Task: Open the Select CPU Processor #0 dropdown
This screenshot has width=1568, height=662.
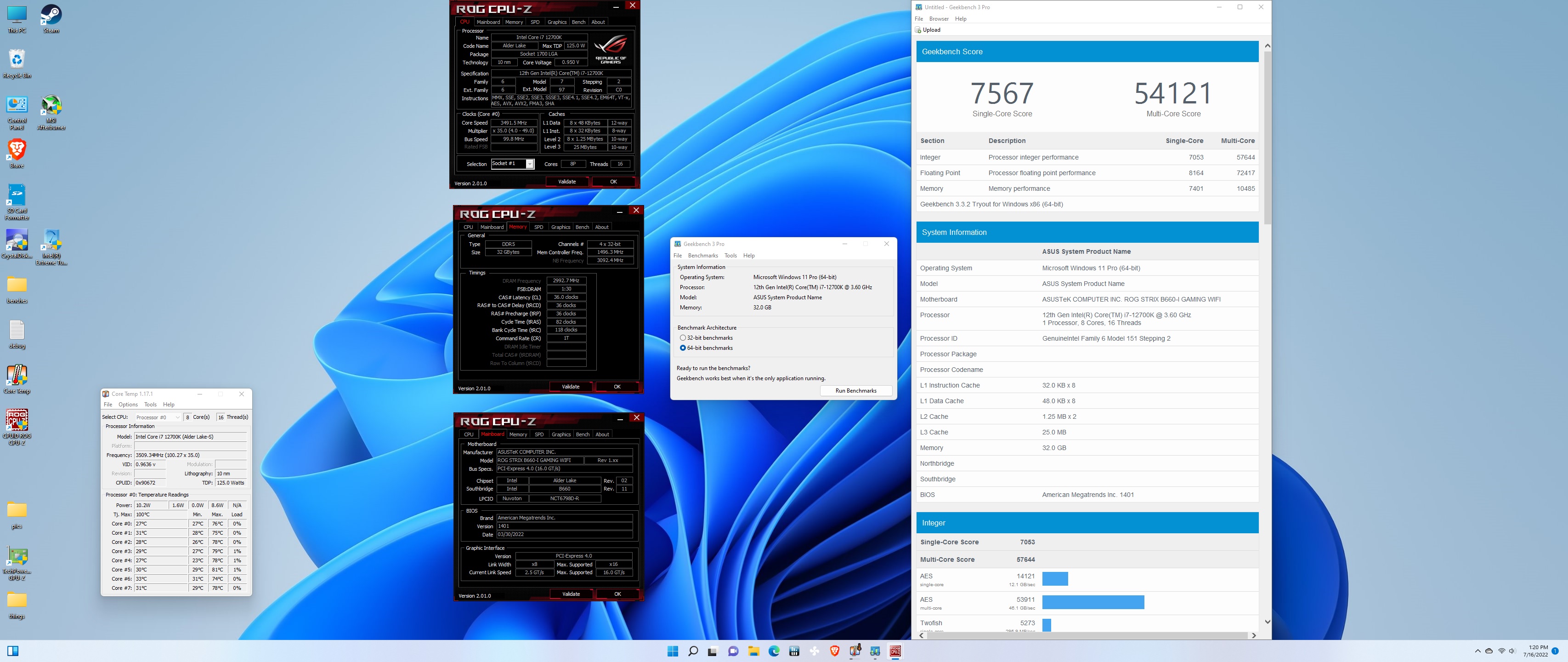Action: 158,417
